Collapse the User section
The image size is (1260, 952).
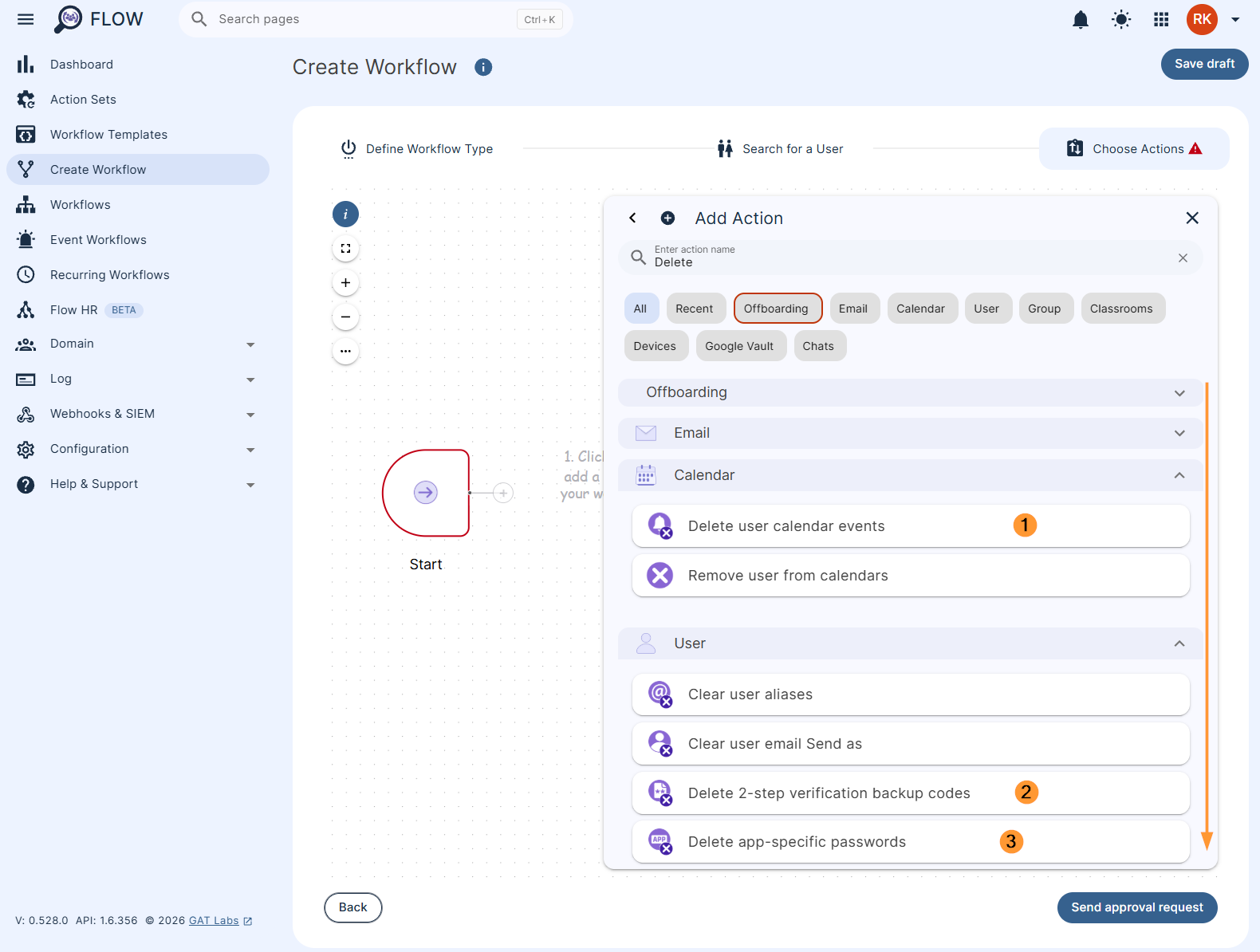pos(910,643)
